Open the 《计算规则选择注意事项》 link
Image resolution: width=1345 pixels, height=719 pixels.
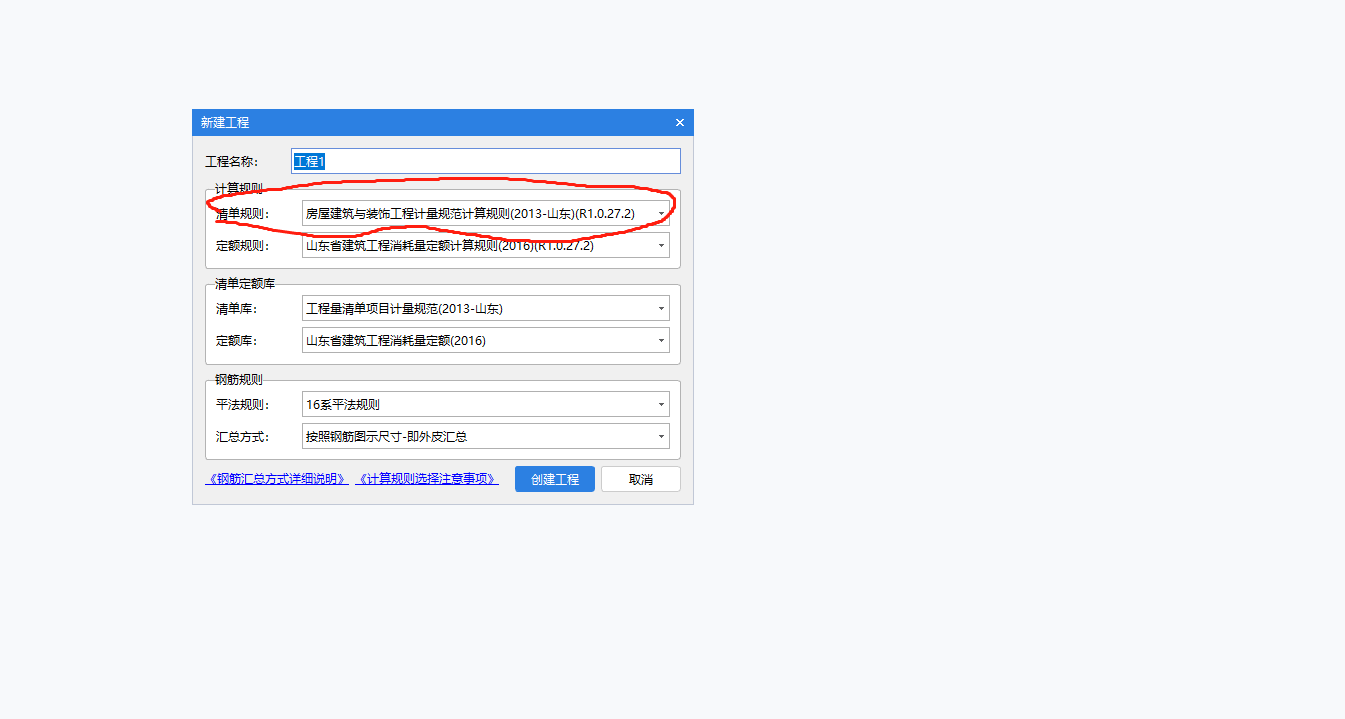427,479
